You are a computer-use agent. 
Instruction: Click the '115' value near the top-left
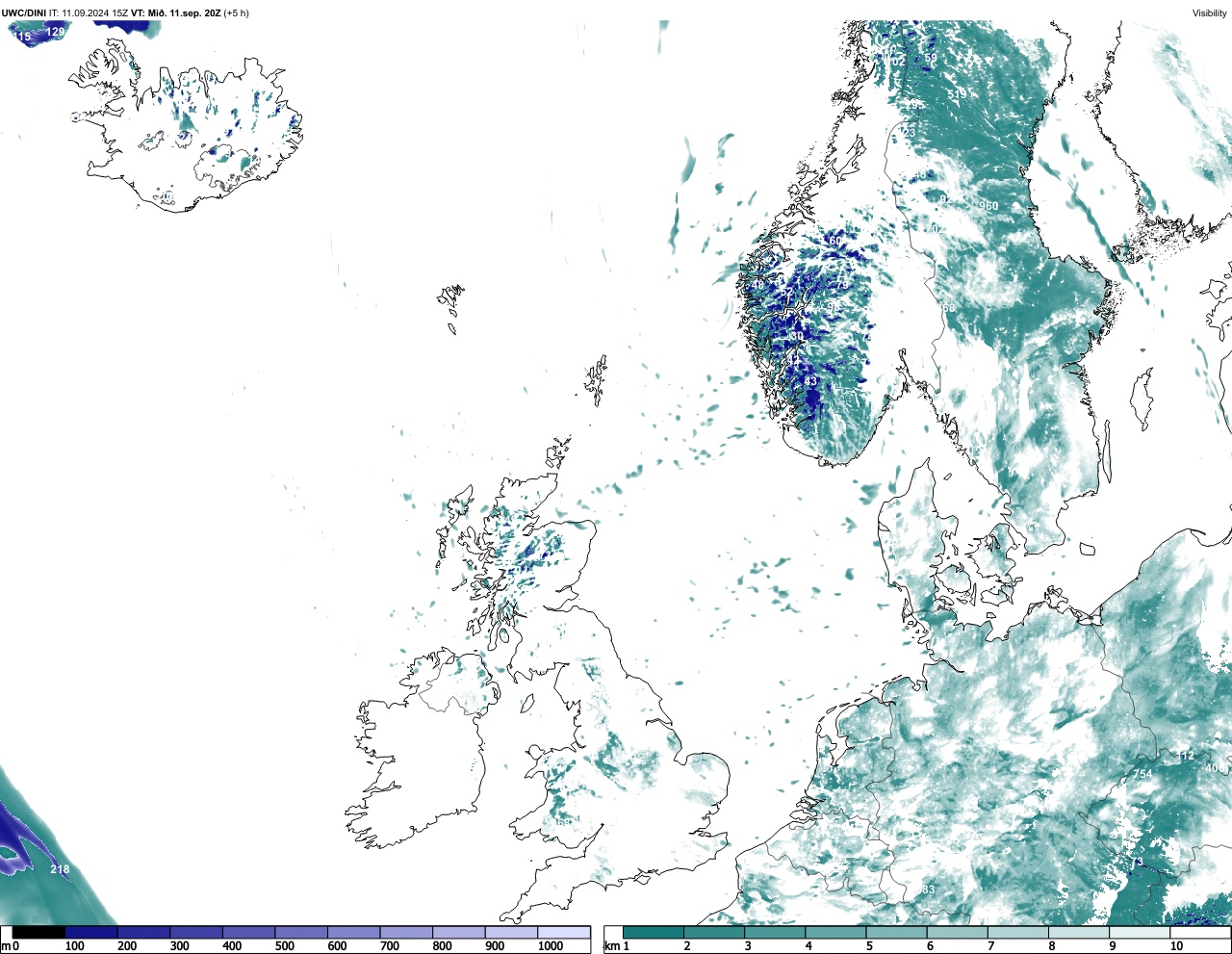[22, 36]
